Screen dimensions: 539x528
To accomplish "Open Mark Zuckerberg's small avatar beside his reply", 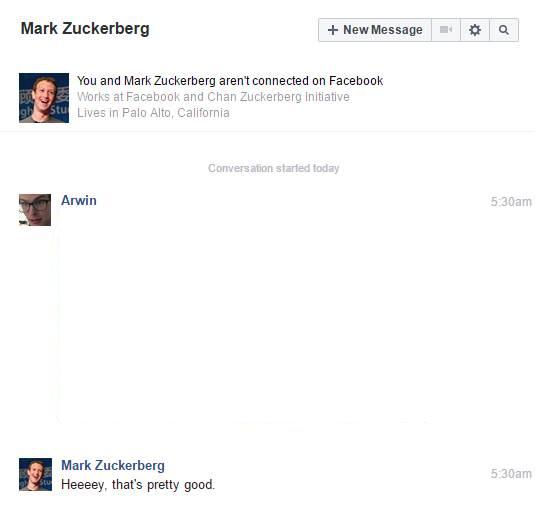I will [35, 474].
